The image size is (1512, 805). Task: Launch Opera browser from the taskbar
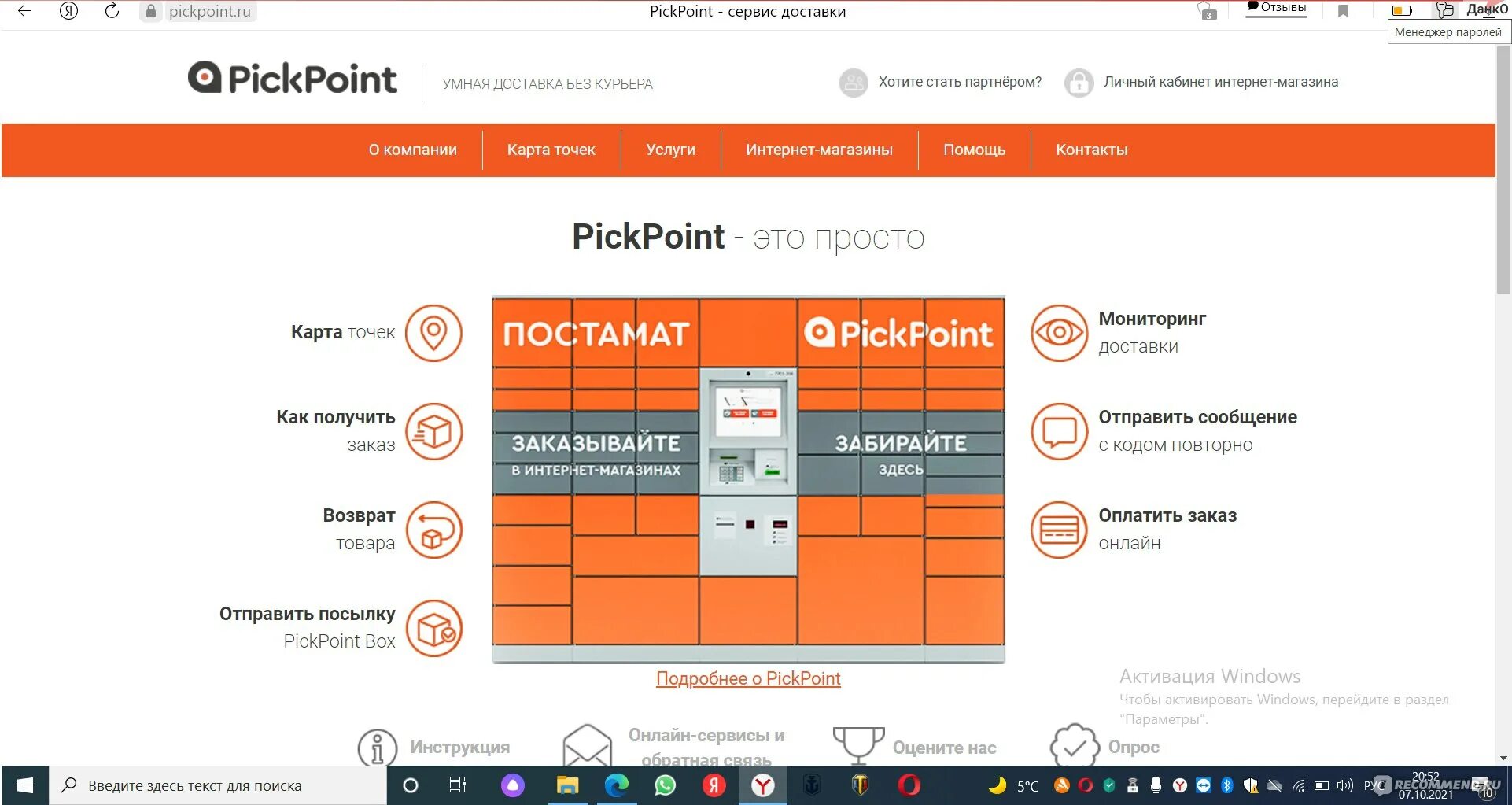pos(909,785)
